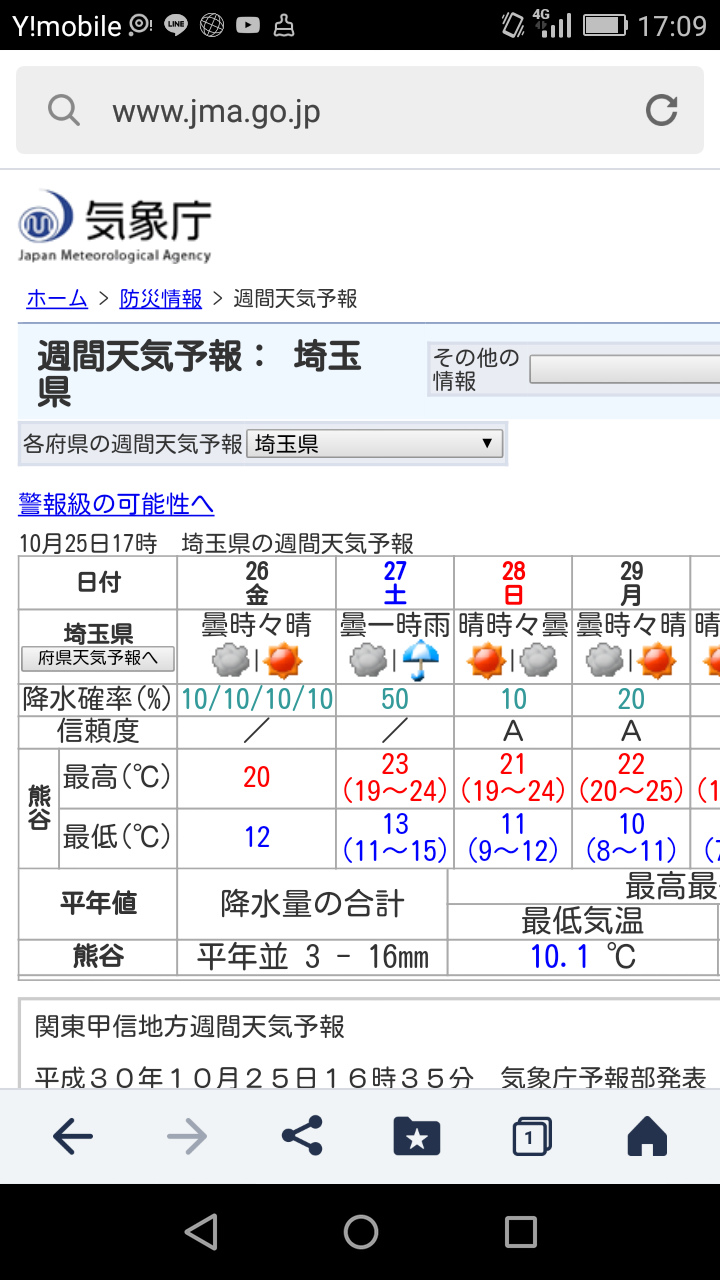
Task: Tap the Android home circle button
Action: pos(360,1232)
